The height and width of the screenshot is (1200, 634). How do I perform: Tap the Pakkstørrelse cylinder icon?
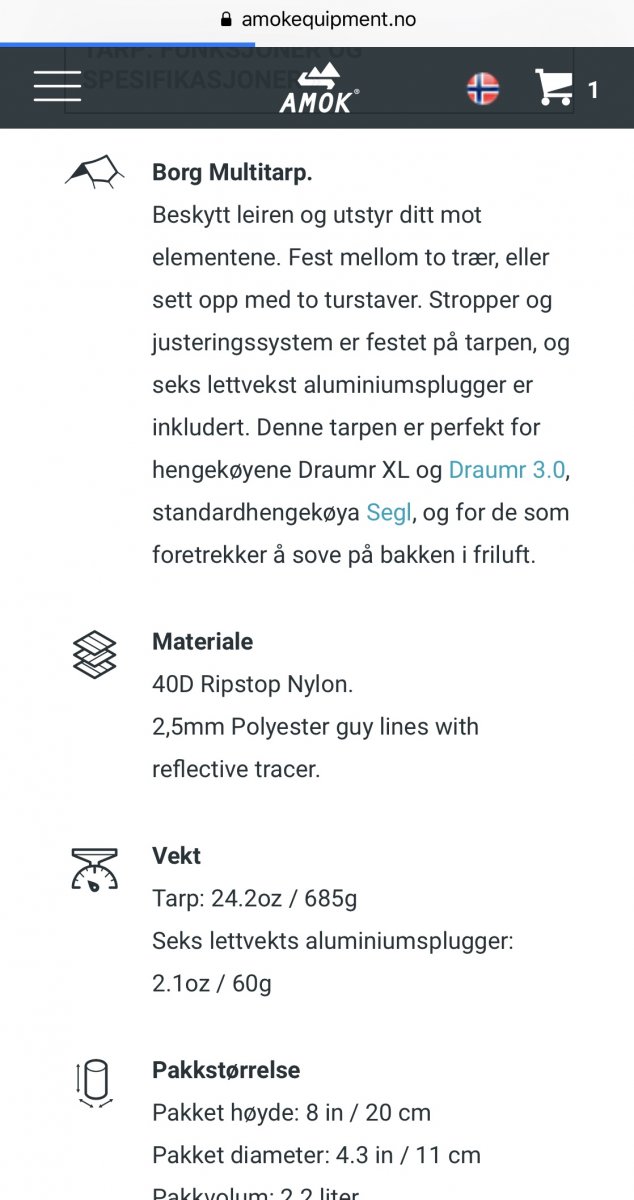95,1083
